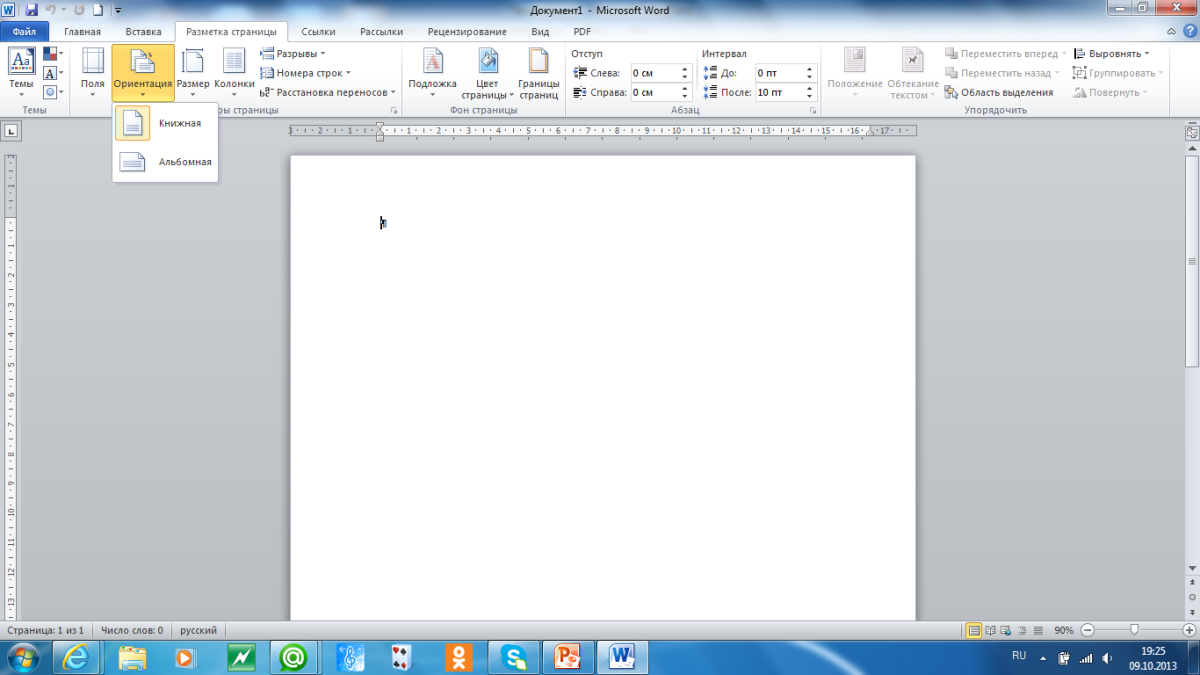Switch to the Главная tab
1200x675 pixels.
[x=82, y=32]
